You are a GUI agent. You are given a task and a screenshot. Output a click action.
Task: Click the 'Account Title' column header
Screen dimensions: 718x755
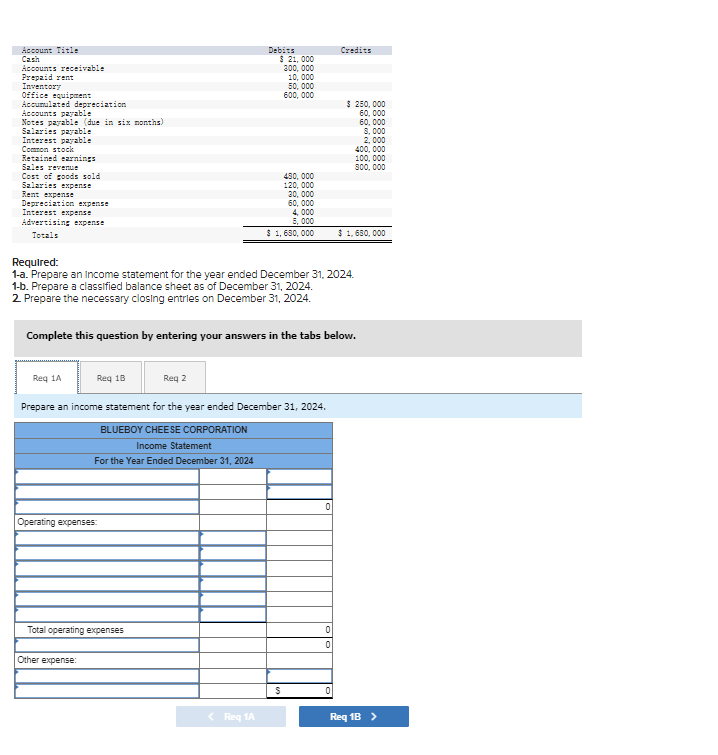(50, 50)
